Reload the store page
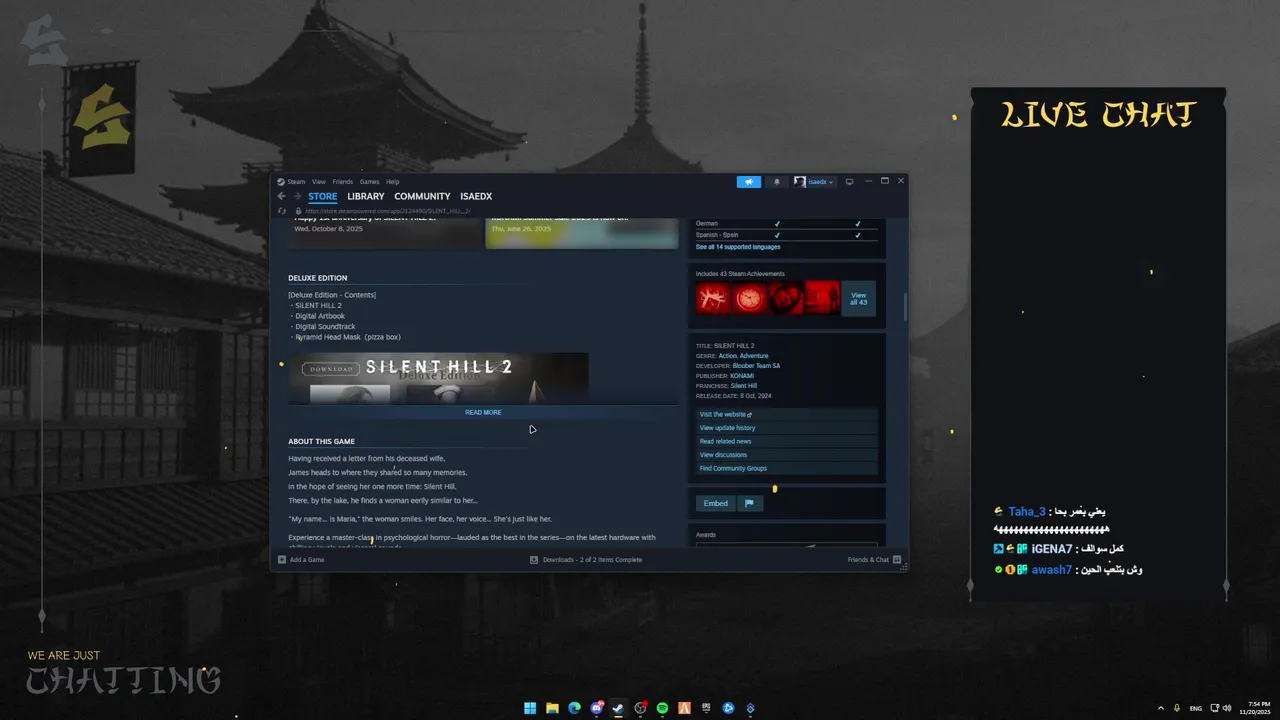Image resolution: width=1280 pixels, height=720 pixels. pos(282,211)
